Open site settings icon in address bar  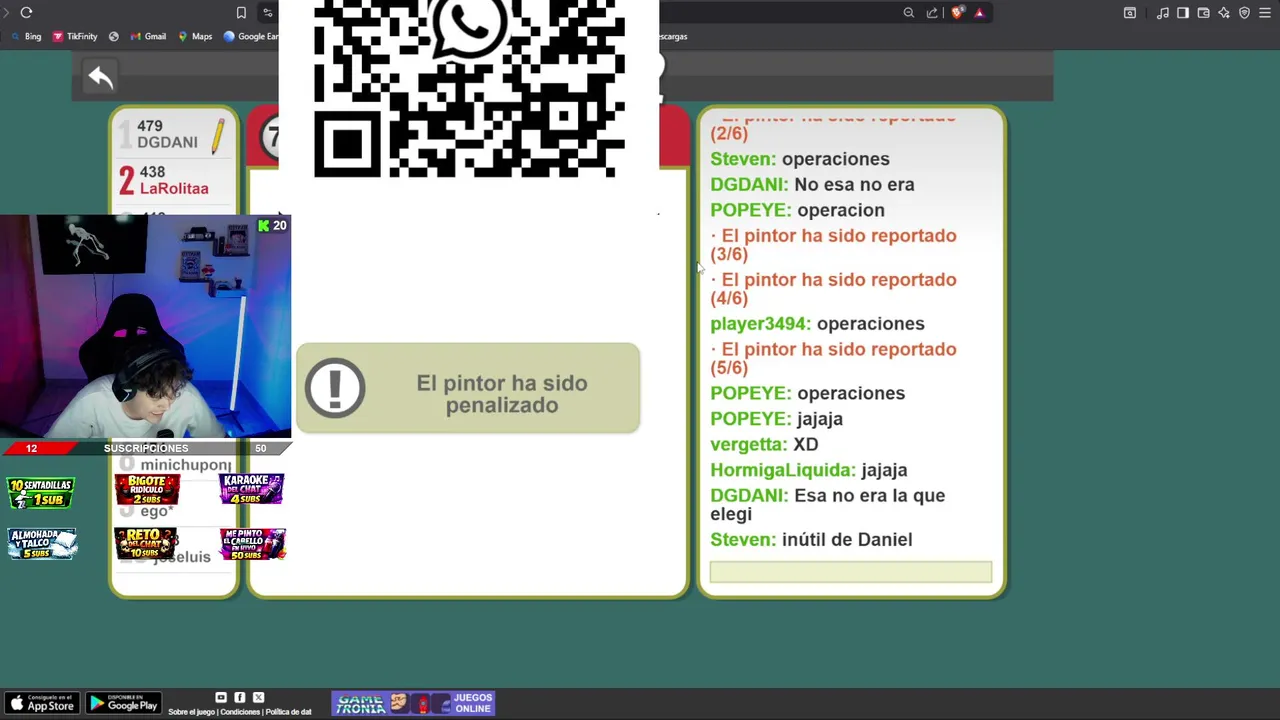(267, 13)
